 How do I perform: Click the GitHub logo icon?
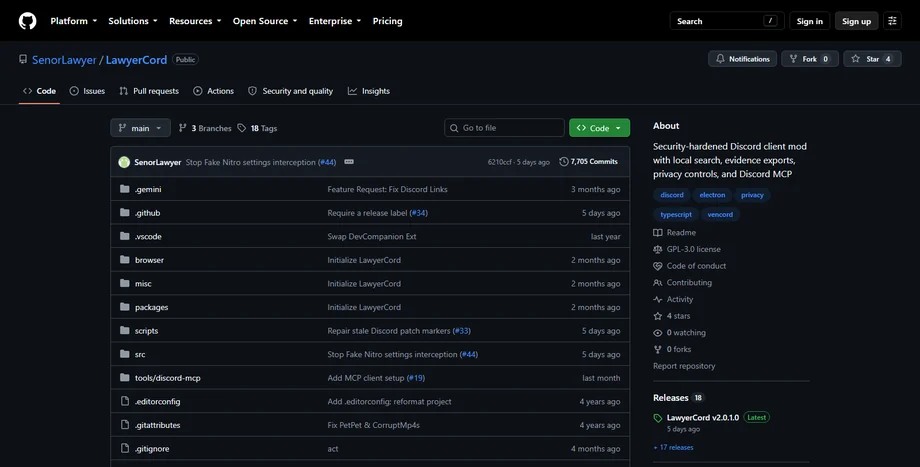tap(28, 21)
